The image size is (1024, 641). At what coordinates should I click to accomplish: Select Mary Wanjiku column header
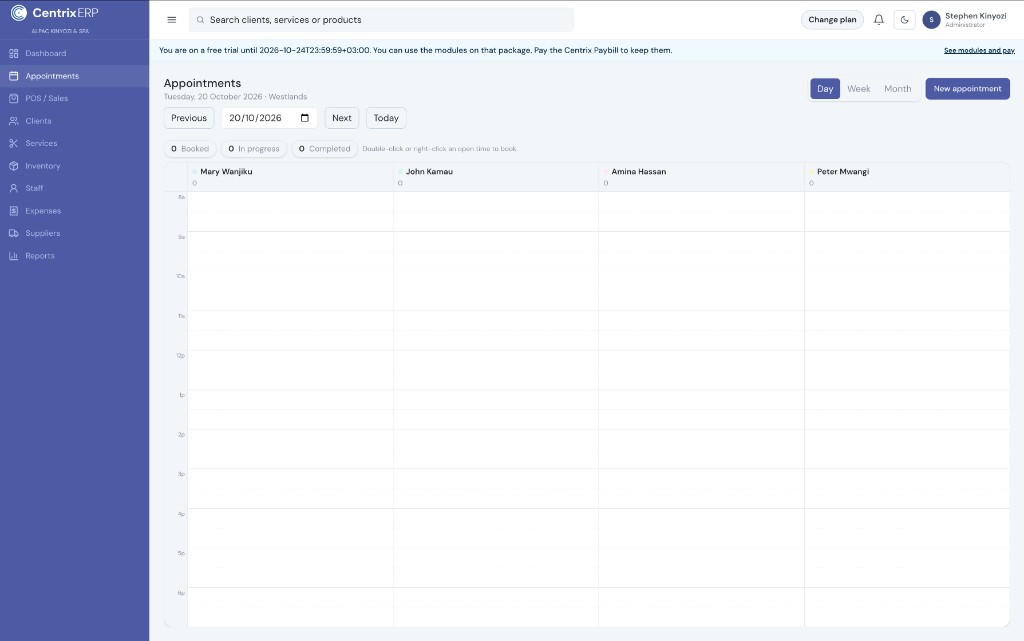point(290,177)
